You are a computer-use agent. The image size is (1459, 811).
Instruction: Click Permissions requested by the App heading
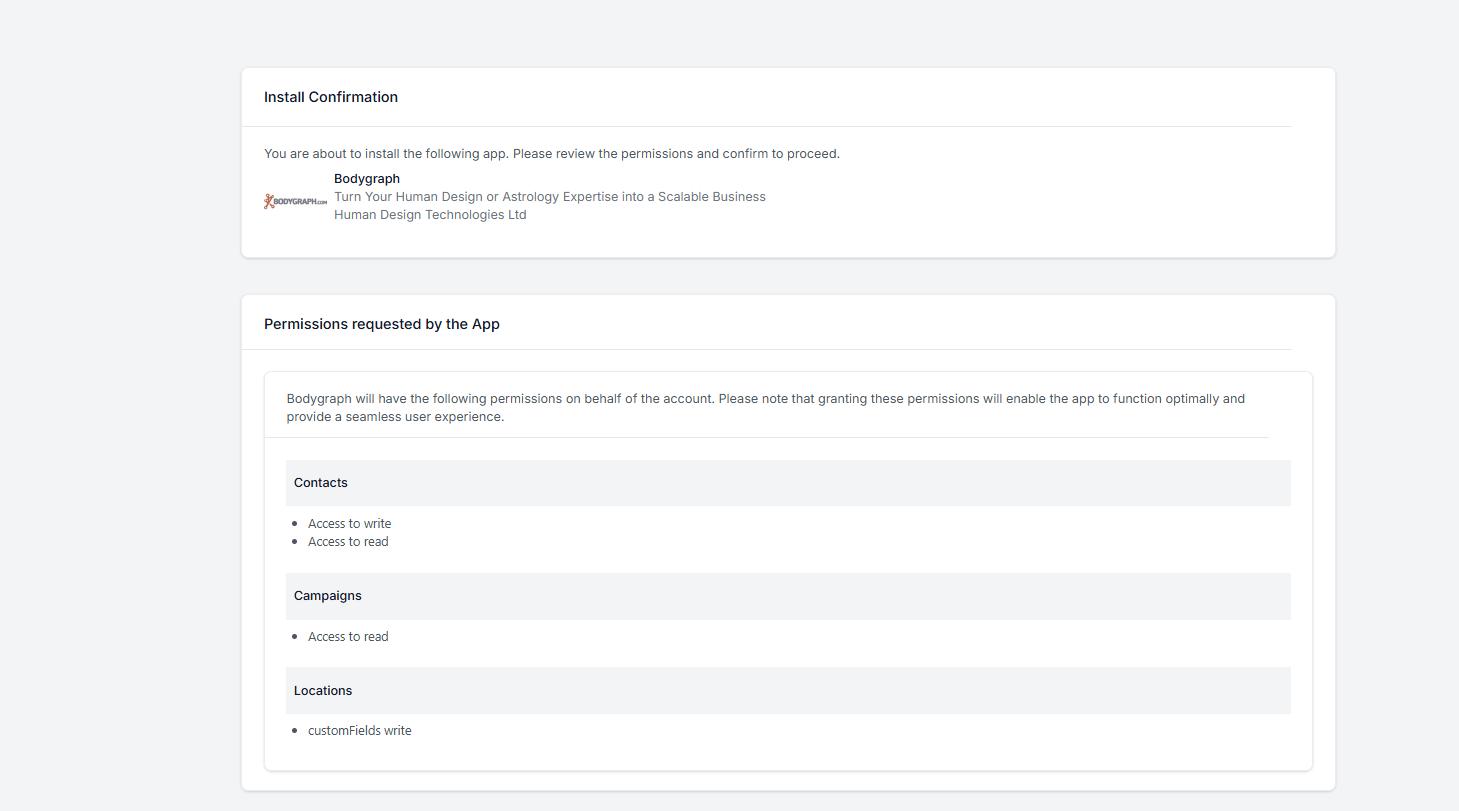pos(382,324)
